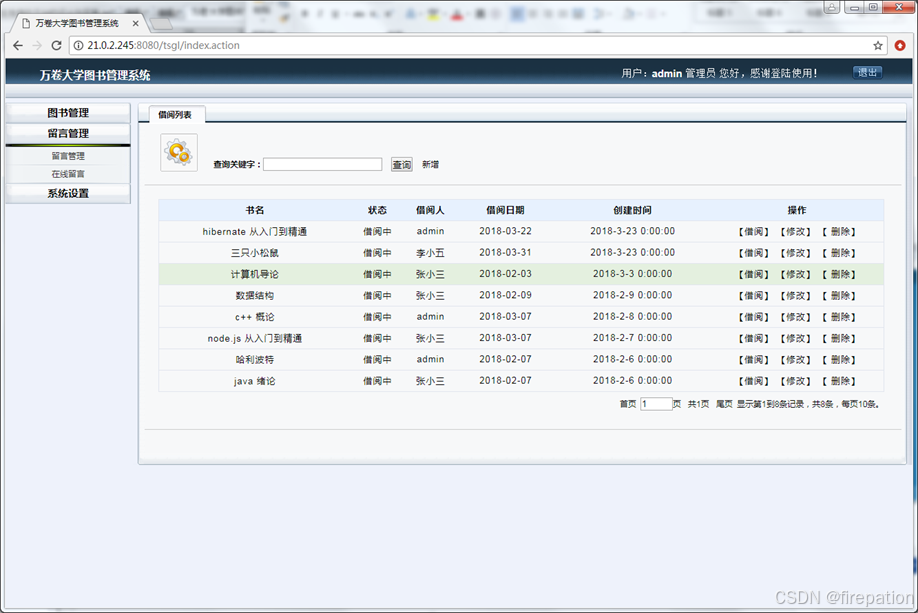
Task: Click 修改 for node.js 从入门到精通
Action: click(796, 338)
